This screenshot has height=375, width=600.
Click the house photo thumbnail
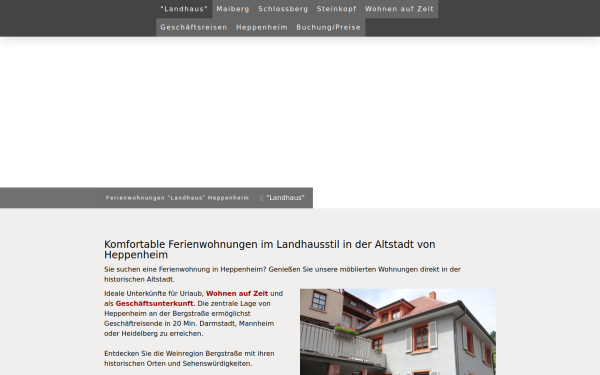[398, 332]
